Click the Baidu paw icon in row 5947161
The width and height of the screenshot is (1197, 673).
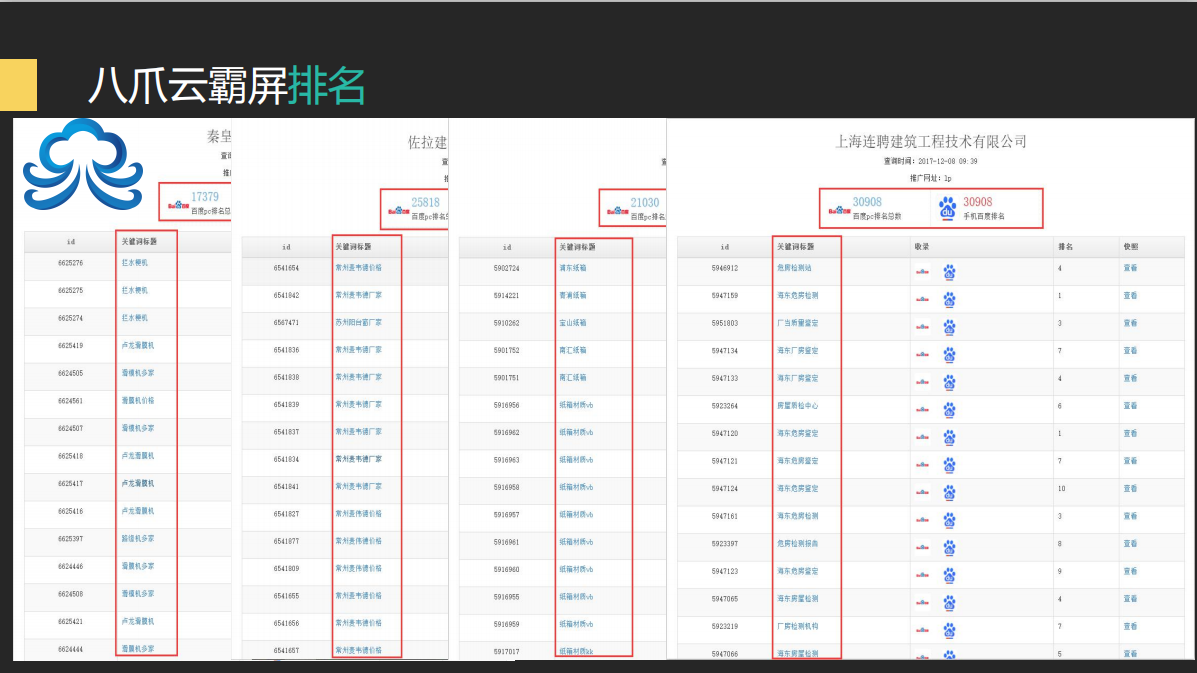(949, 520)
